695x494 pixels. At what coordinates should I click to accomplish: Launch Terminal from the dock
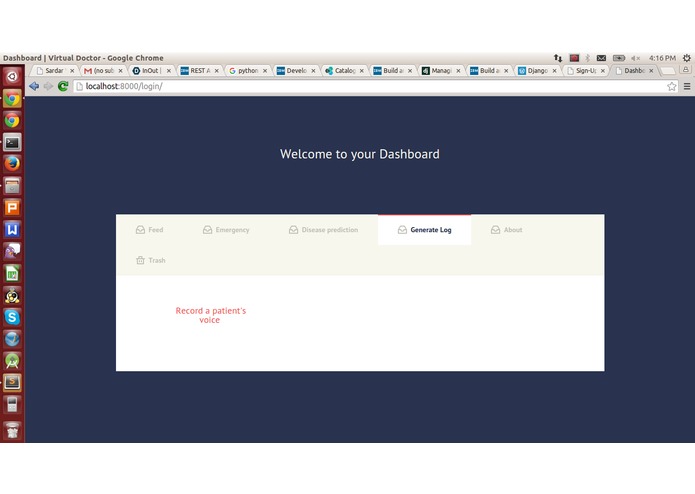(x=12, y=142)
